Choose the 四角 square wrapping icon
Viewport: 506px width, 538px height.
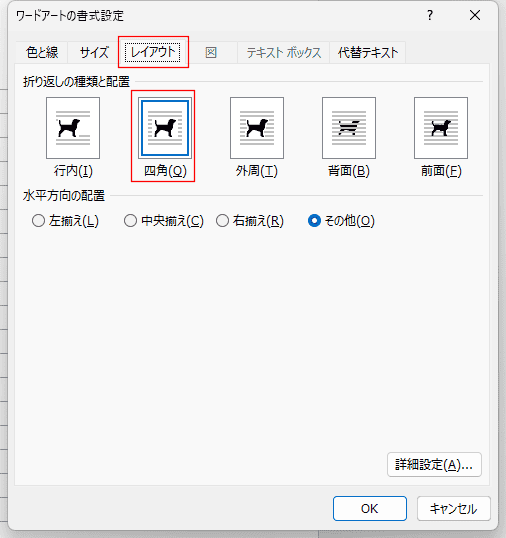click(165, 128)
